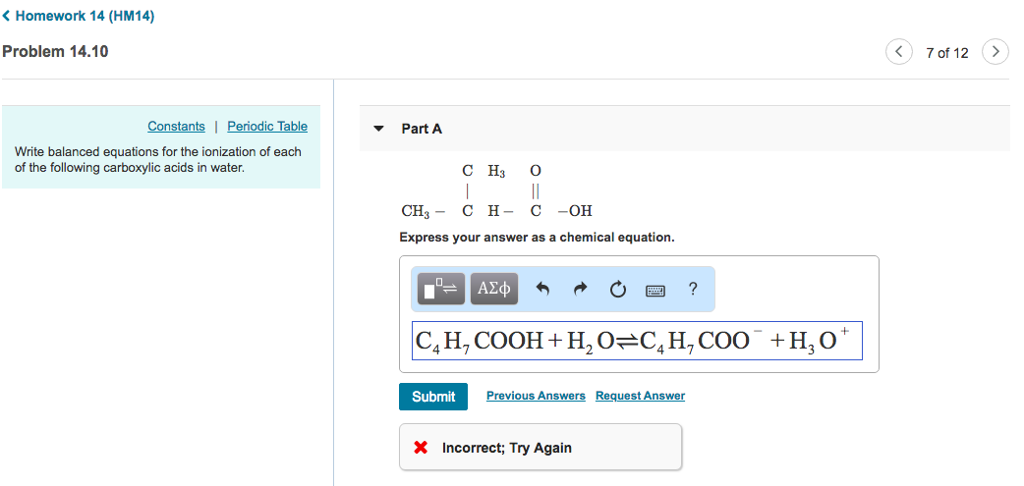The image size is (1024, 486).
Task: Click the carboxylic acid structure diagram
Action: tap(496, 191)
